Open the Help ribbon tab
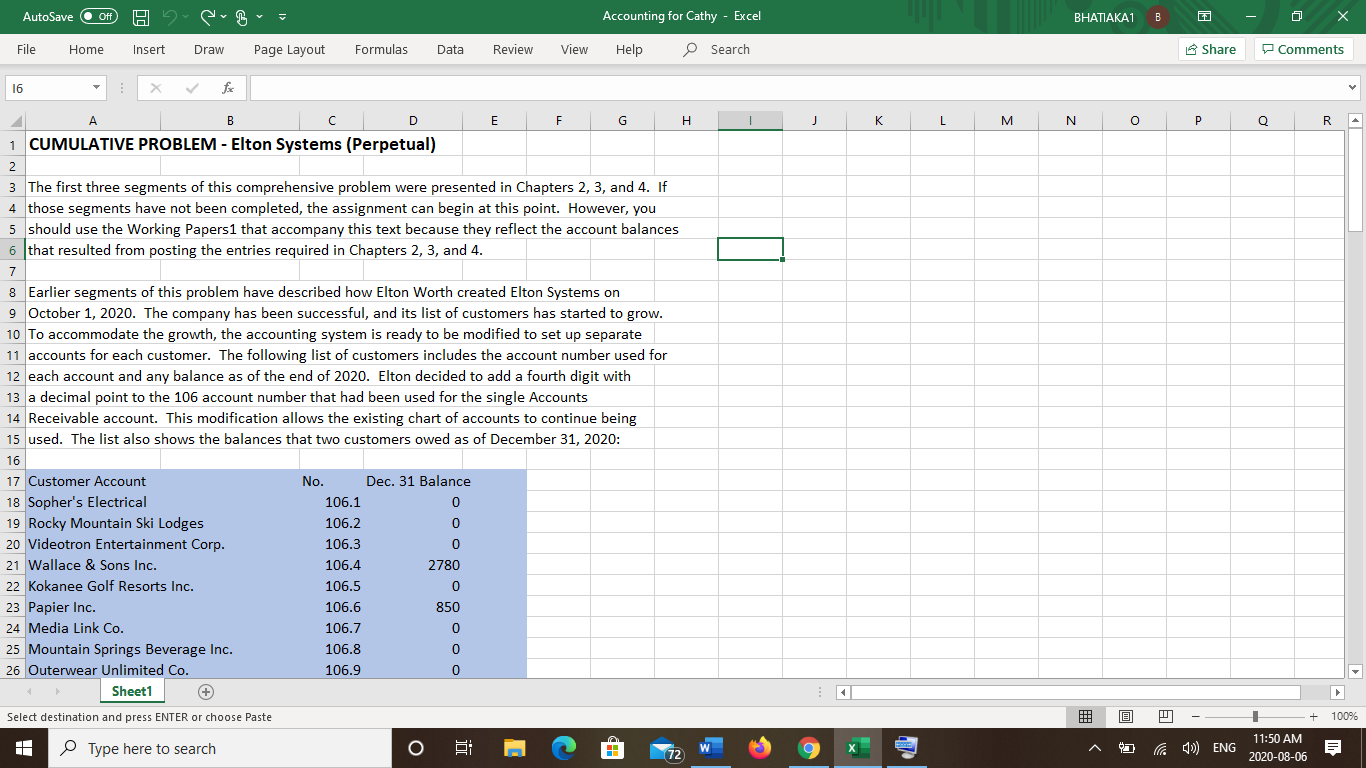 tap(629, 49)
